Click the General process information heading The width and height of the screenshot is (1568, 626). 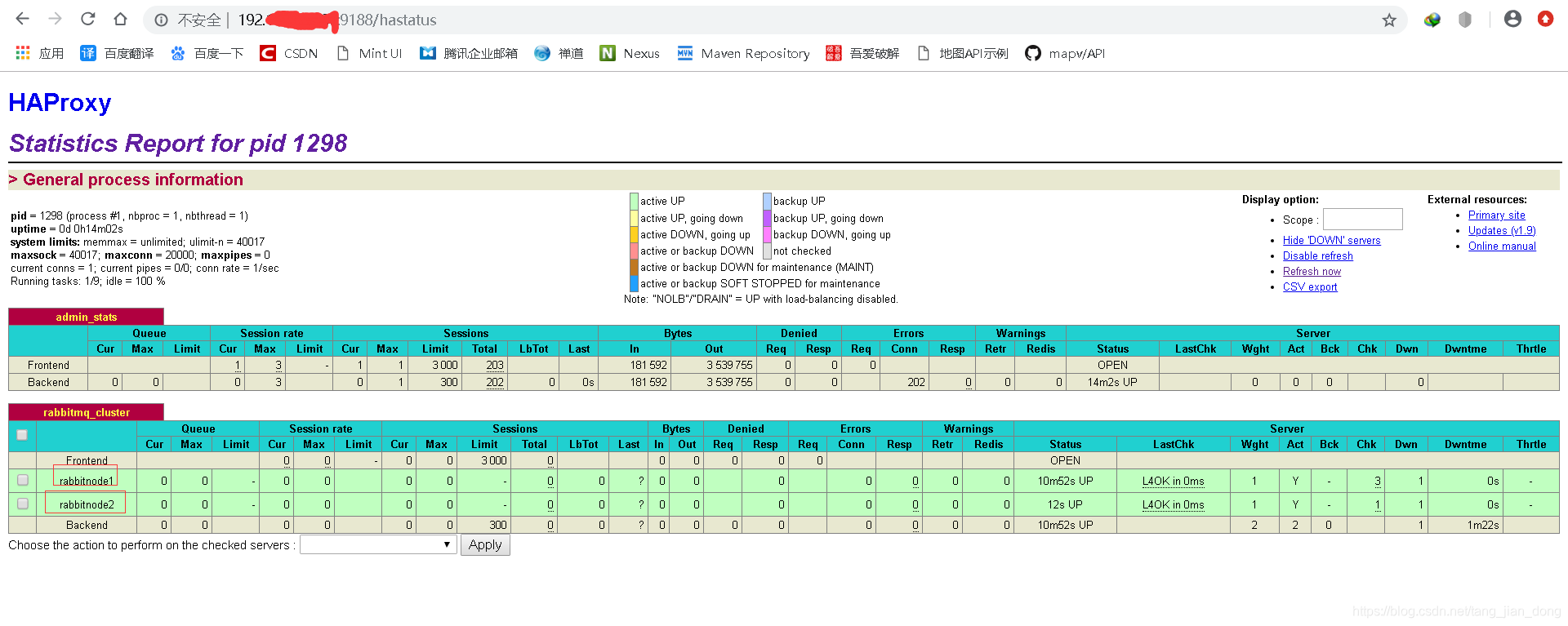126,180
